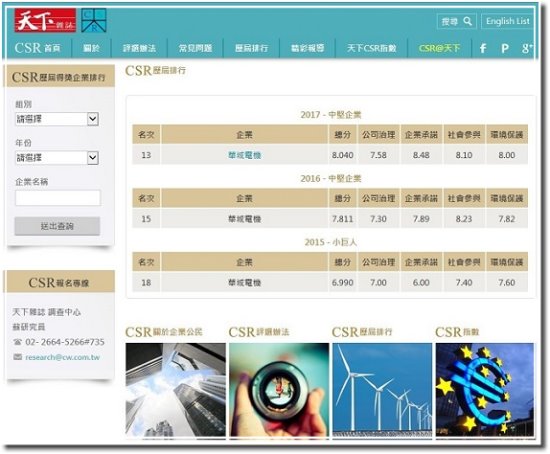The image size is (550, 454).
Task: Open the 華城電機 link in 2017 table
Action: click(244, 155)
